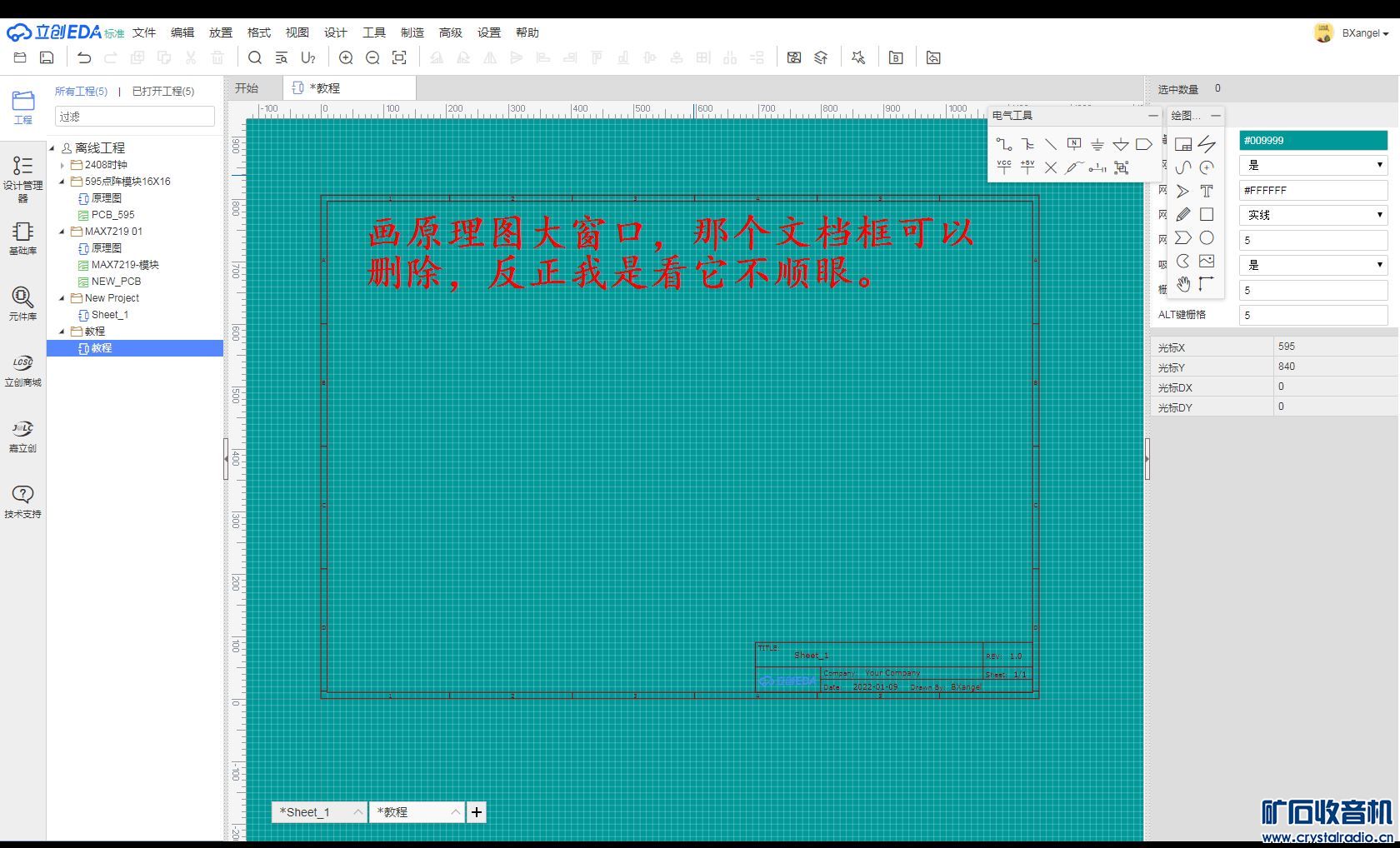Image resolution: width=1400 pixels, height=848 pixels.
Task: Open the 文件 menu
Action: pyautogui.click(x=144, y=32)
